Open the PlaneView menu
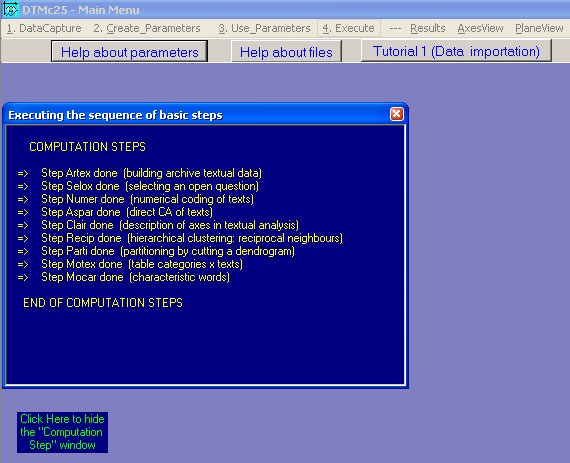The height and width of the screenshot is (463, 570). pos(539,28)
